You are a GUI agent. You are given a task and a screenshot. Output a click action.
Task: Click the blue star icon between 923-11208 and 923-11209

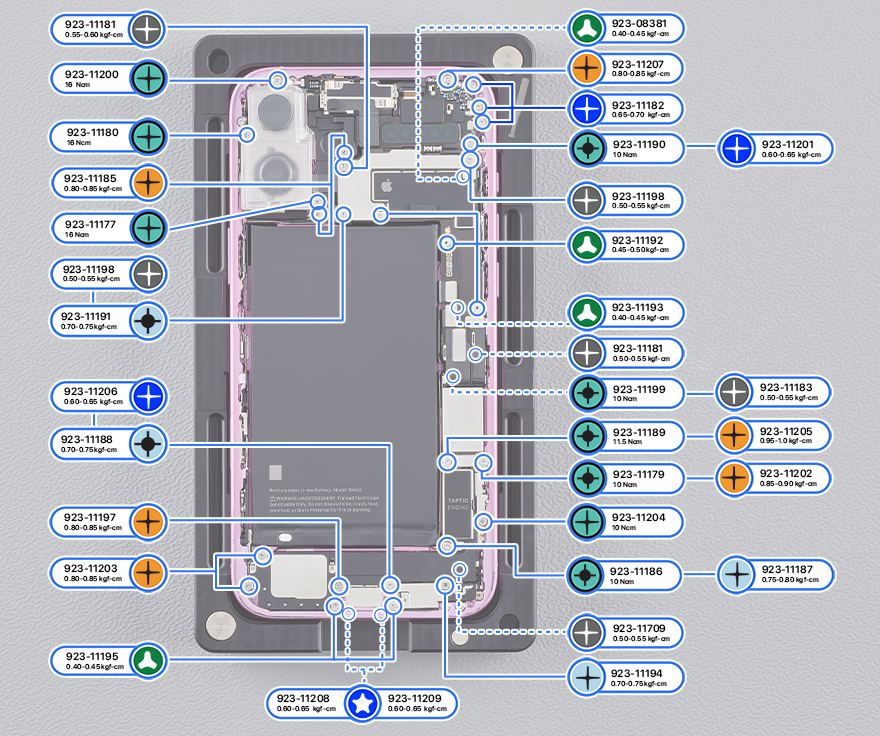361,703
